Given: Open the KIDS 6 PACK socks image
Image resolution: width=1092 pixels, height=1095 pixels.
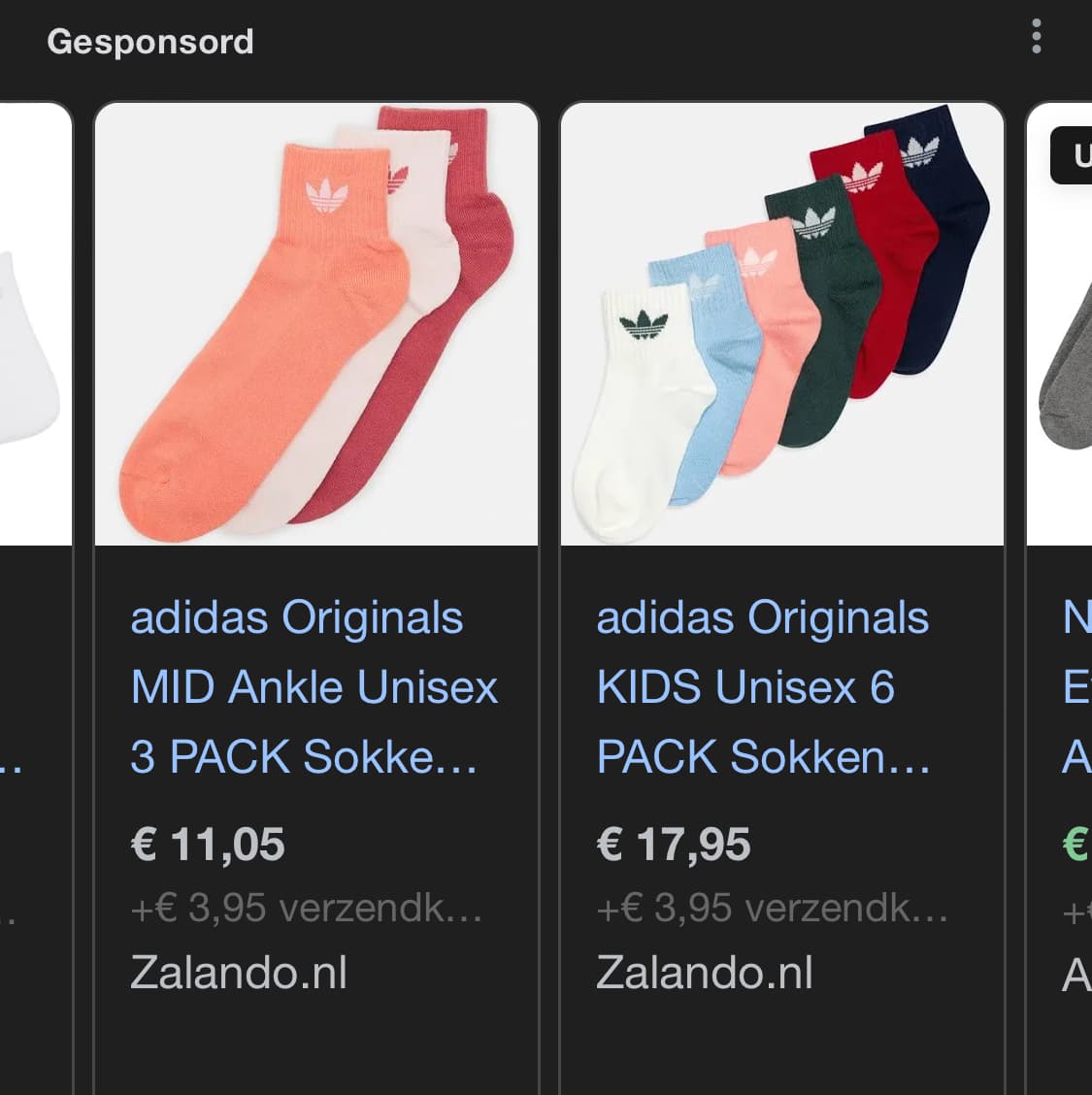Looking at the screenshot, I should click(x=782, y=324).
